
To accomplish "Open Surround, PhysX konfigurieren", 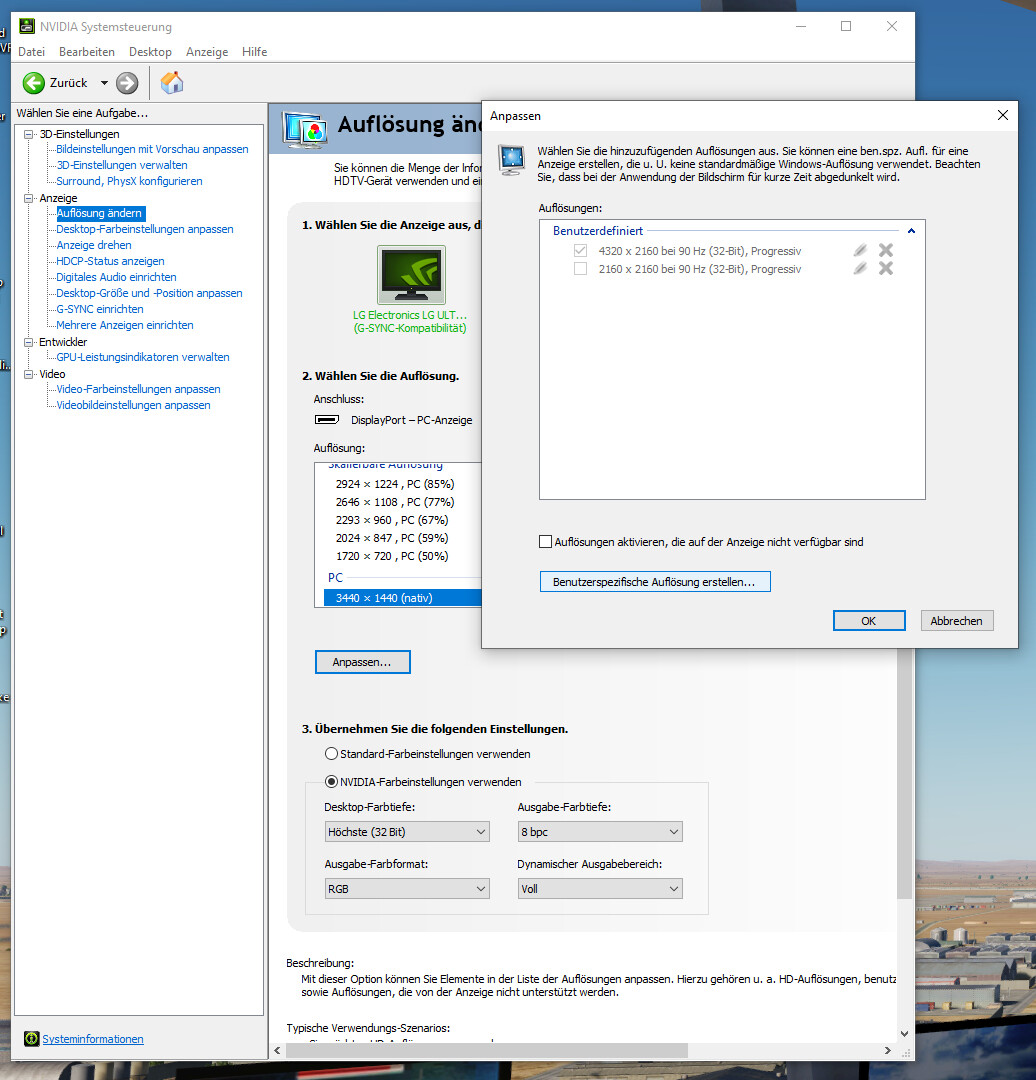I will tap(130, 181).
